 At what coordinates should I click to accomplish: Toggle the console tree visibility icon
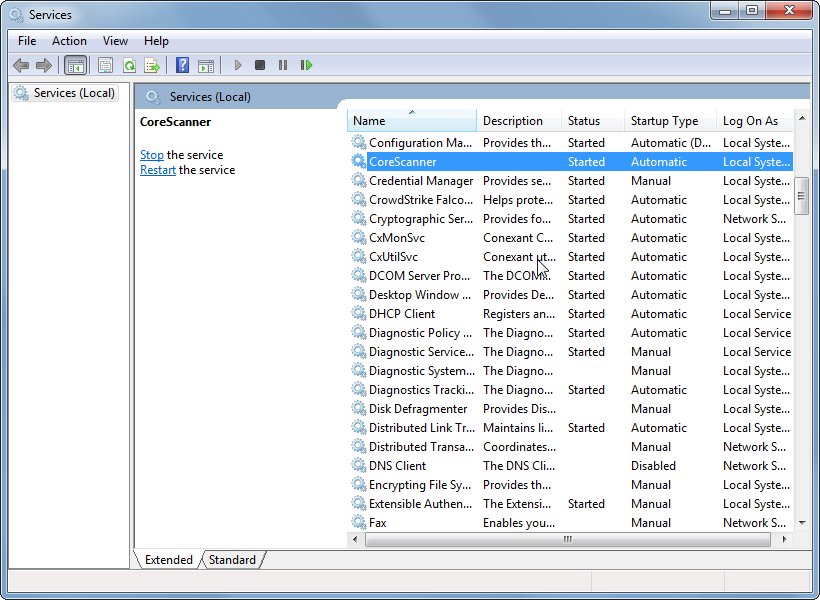coord(76,65)
